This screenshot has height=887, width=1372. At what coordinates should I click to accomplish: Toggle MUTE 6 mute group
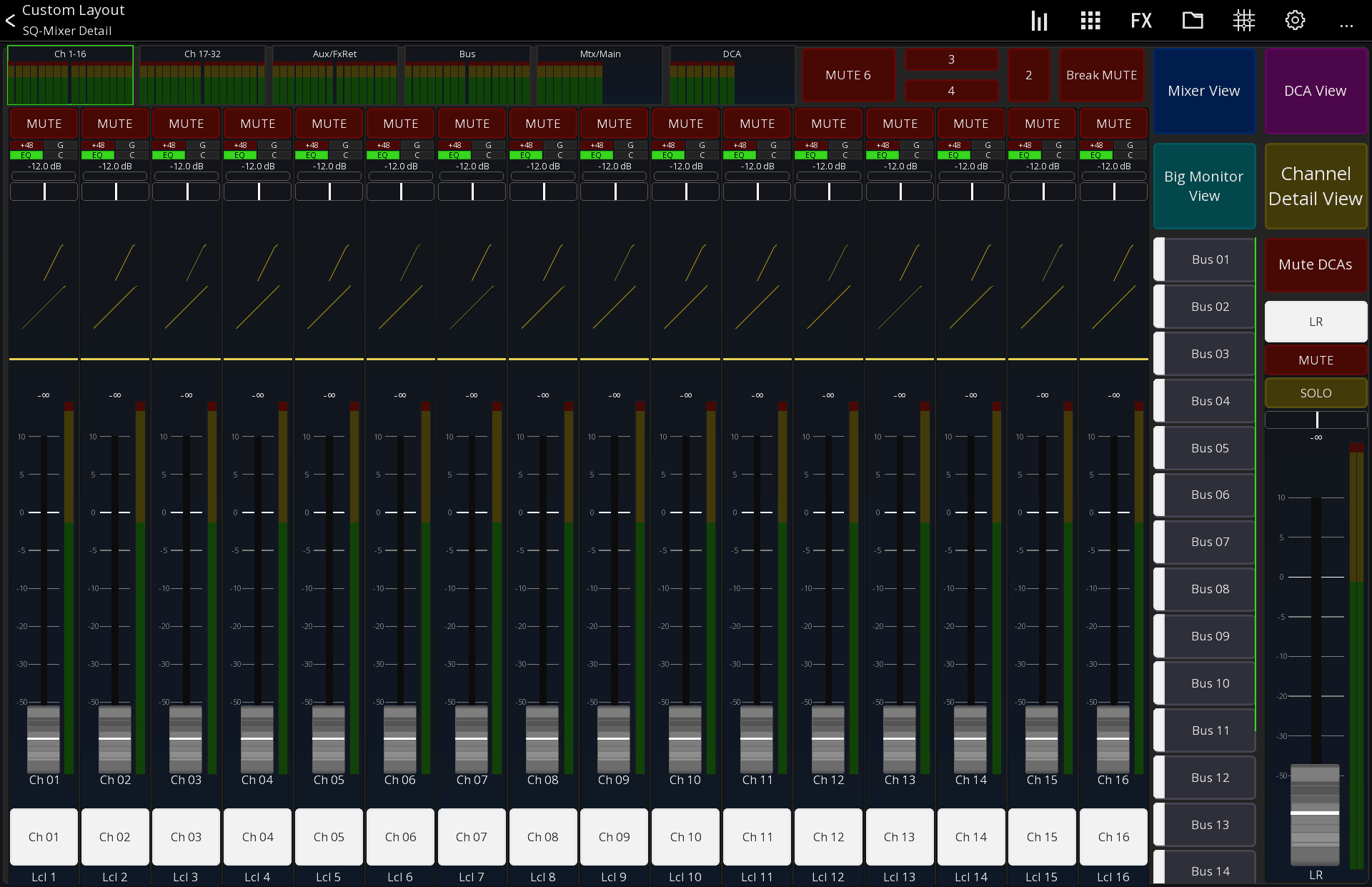[x=848, y=75]
